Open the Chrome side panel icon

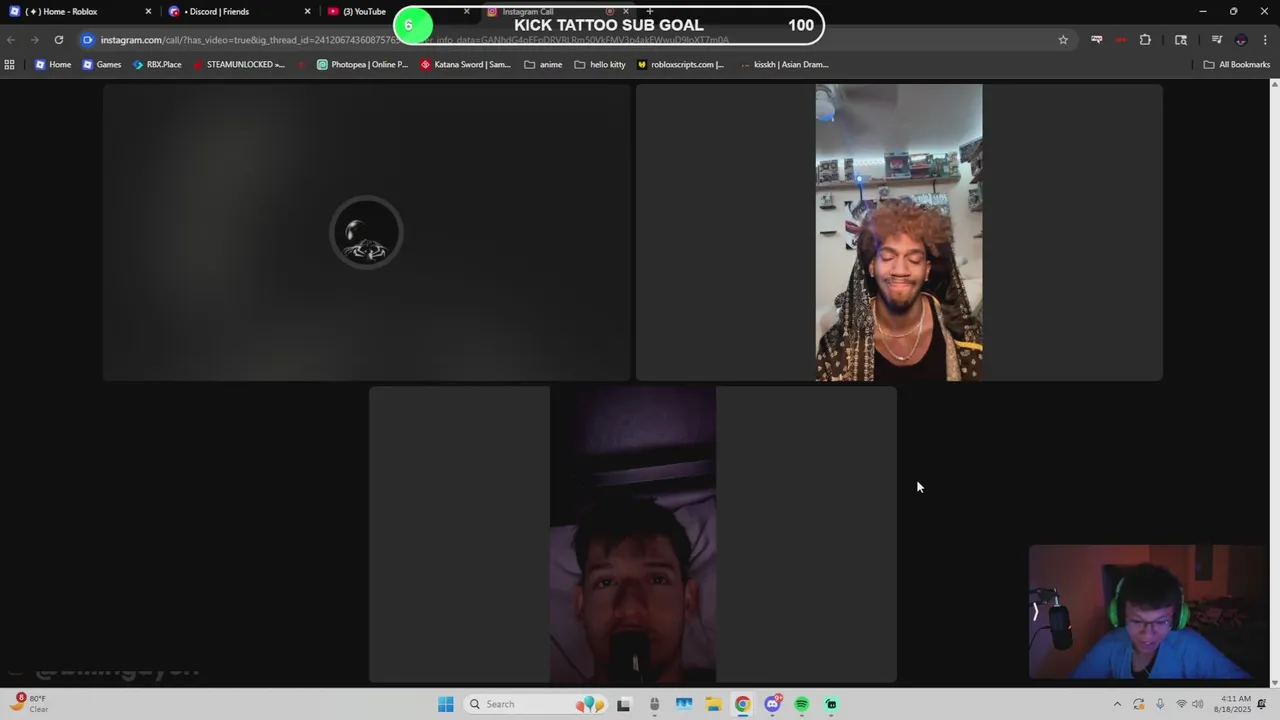1181,40
